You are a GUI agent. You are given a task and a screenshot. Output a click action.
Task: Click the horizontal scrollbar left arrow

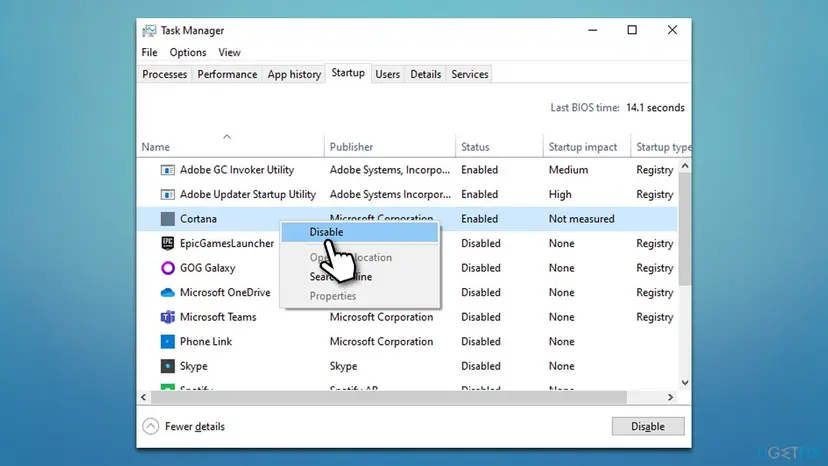(144, 397)
